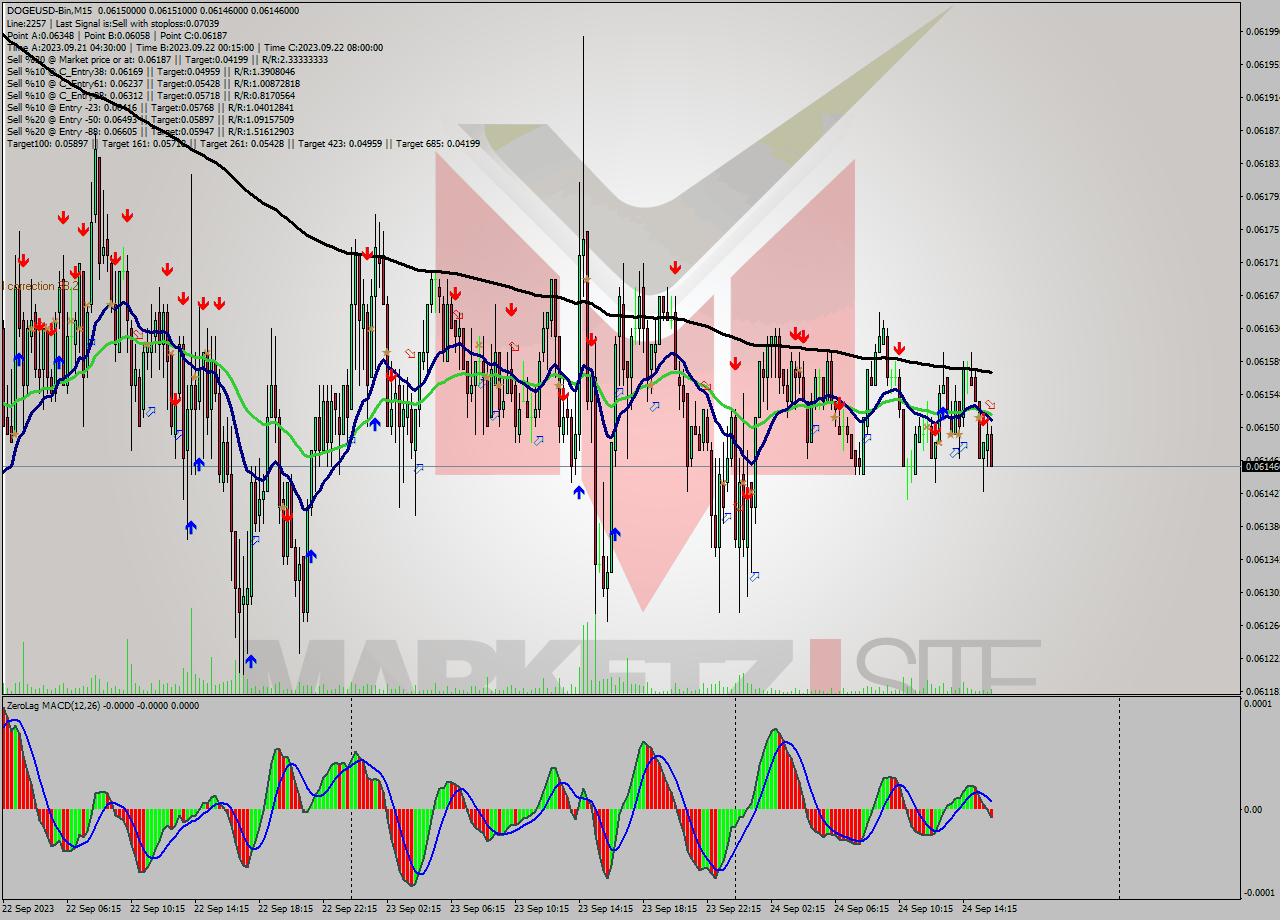Click the MACD scale value 0.0001
Viewport: 1280px width, 920px height.
(1259, 704)
